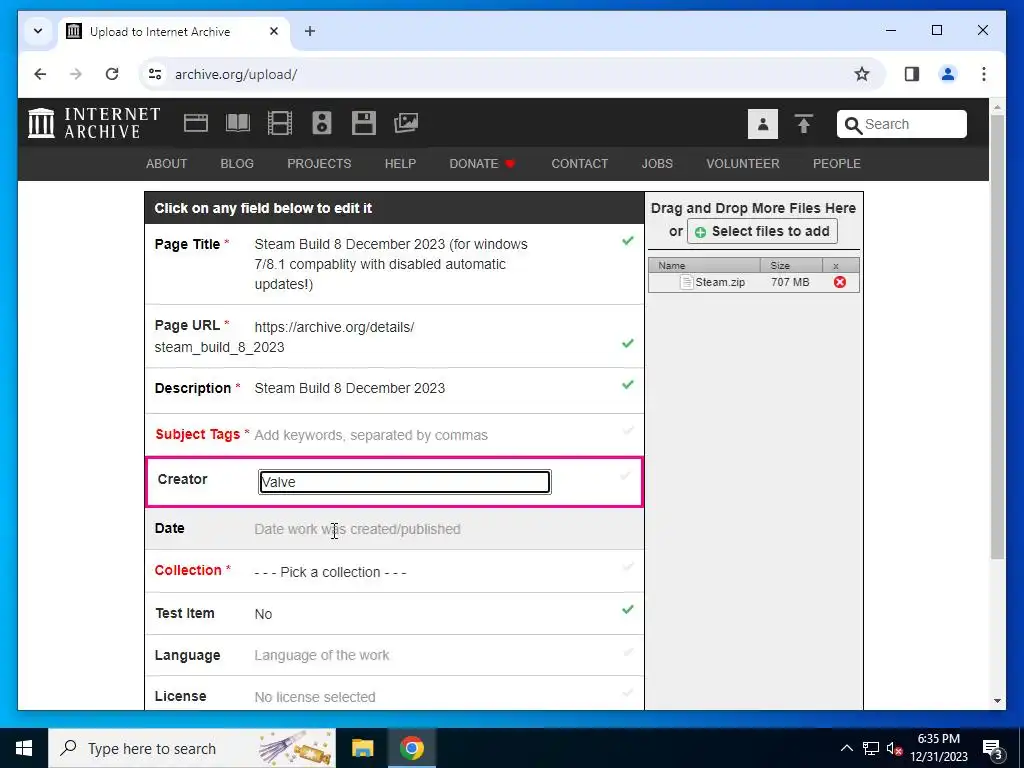Image resolution: width=1024 pixels, height=768 pixels.
Task: Click the Select files to add button
Action: [762, 231]
